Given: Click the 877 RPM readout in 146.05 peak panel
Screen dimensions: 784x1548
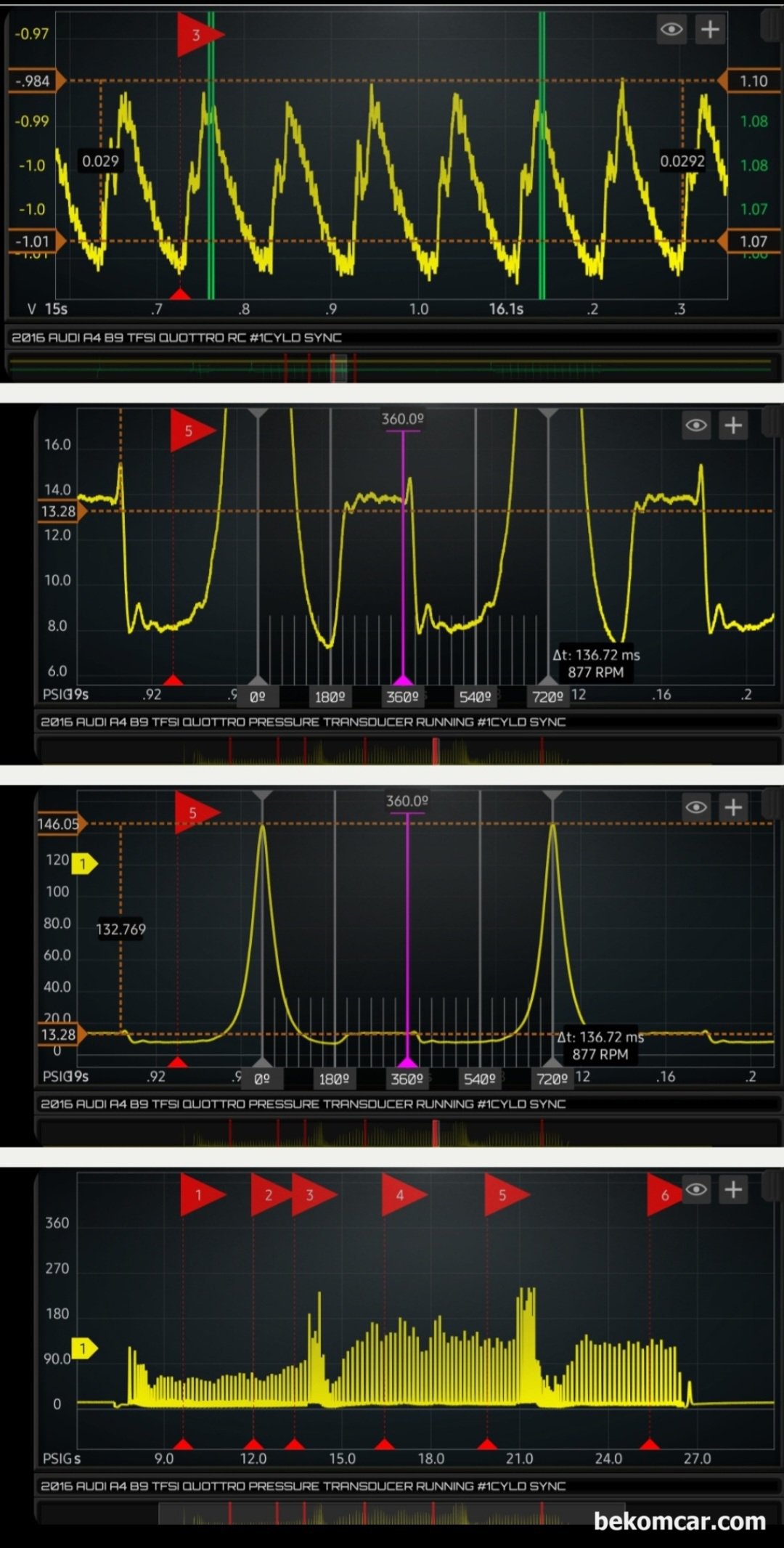Looking at the screenshot, I should pyautogui.click(x=600, y=1054).
